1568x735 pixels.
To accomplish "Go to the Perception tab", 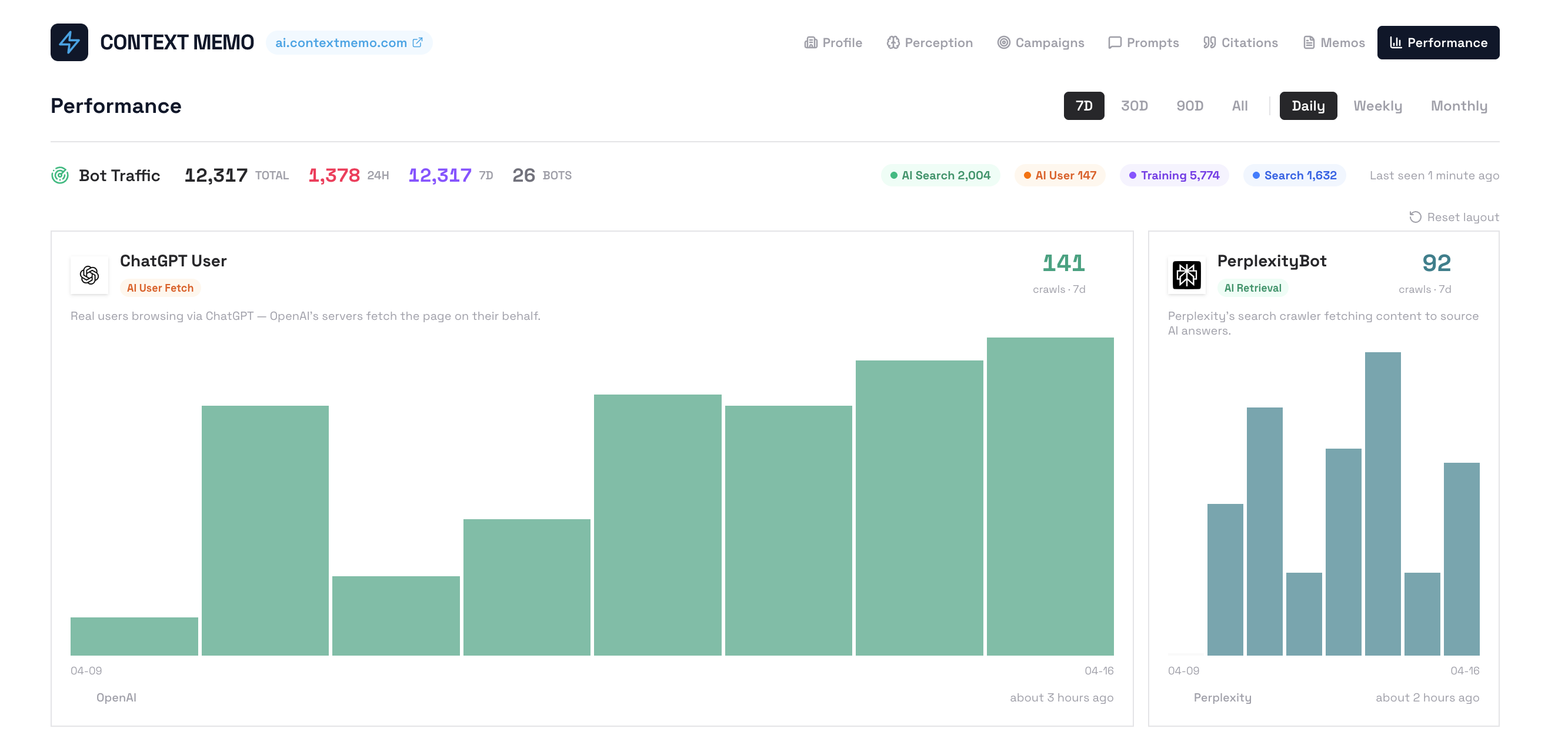I will point(929,42).
